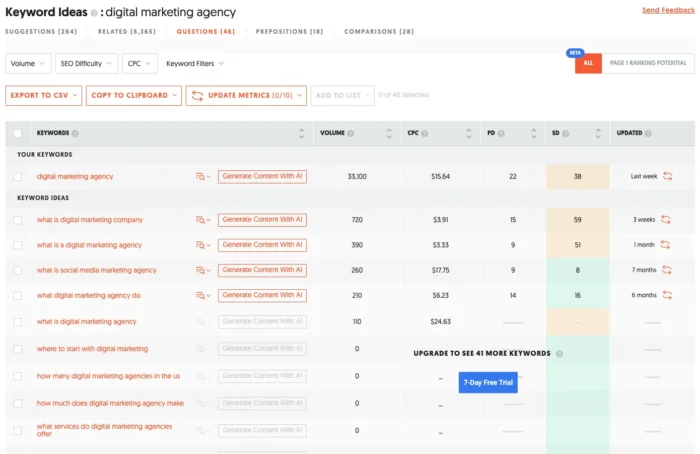Toggle the select-all checkbox in table header
This screenshot has height=454, width=700.
[17, 133]
